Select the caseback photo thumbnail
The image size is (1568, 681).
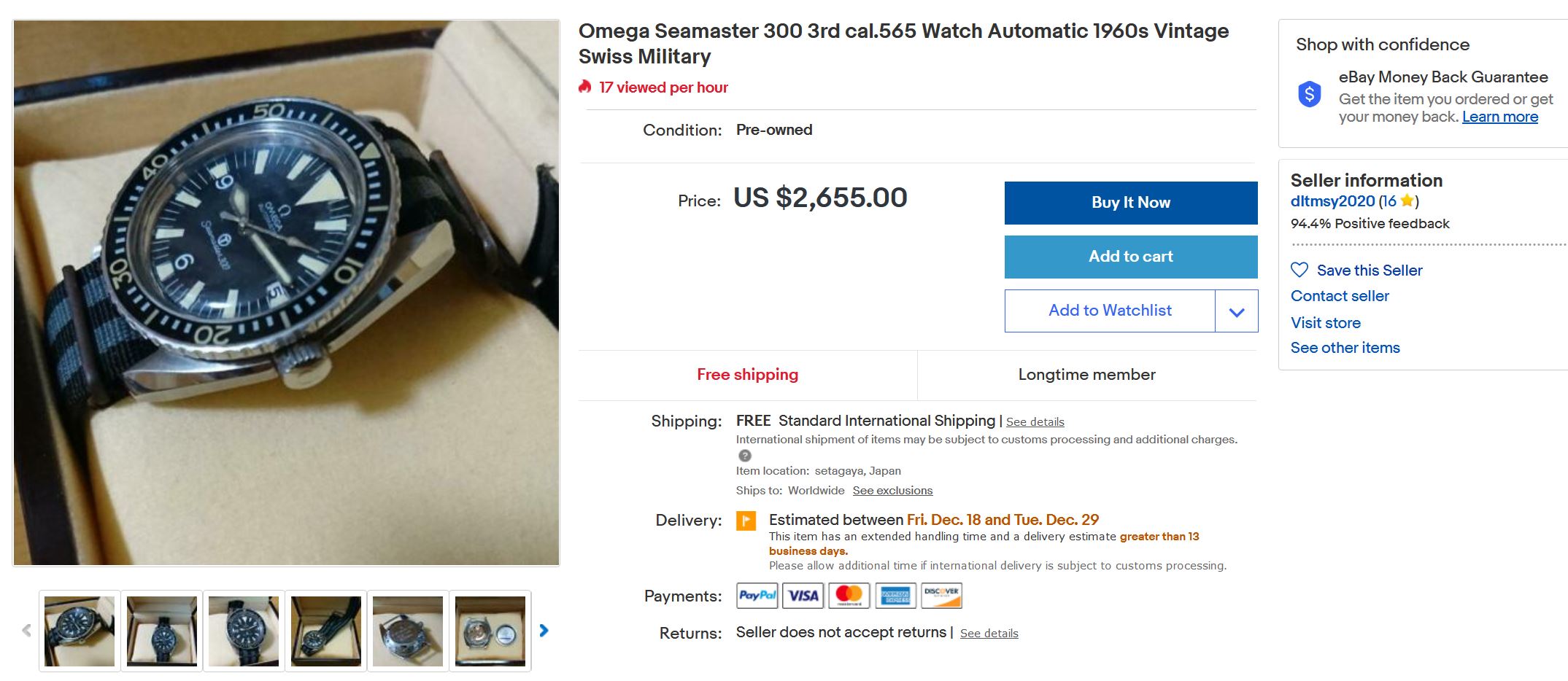[x=408, y=631]
